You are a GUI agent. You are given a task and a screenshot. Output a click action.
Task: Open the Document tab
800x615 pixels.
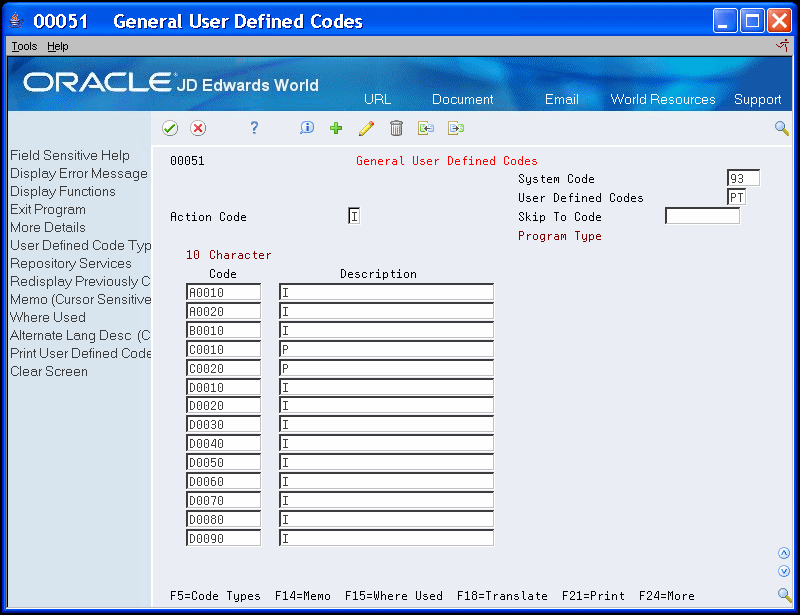click(x=462, y=99)
